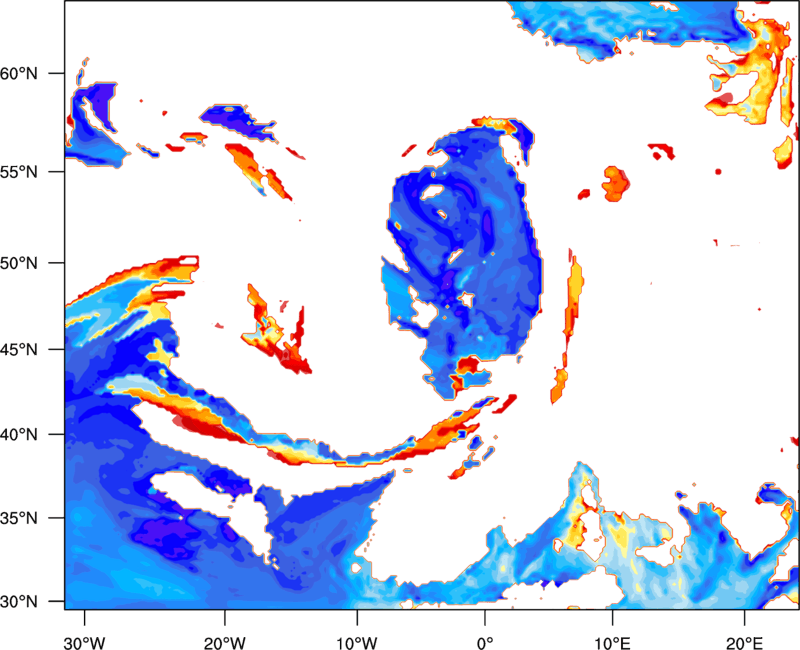Viewport: 800px width, 650px height.
Task: Click the 50°N latitude label
Action: click(x=19, y=263)
